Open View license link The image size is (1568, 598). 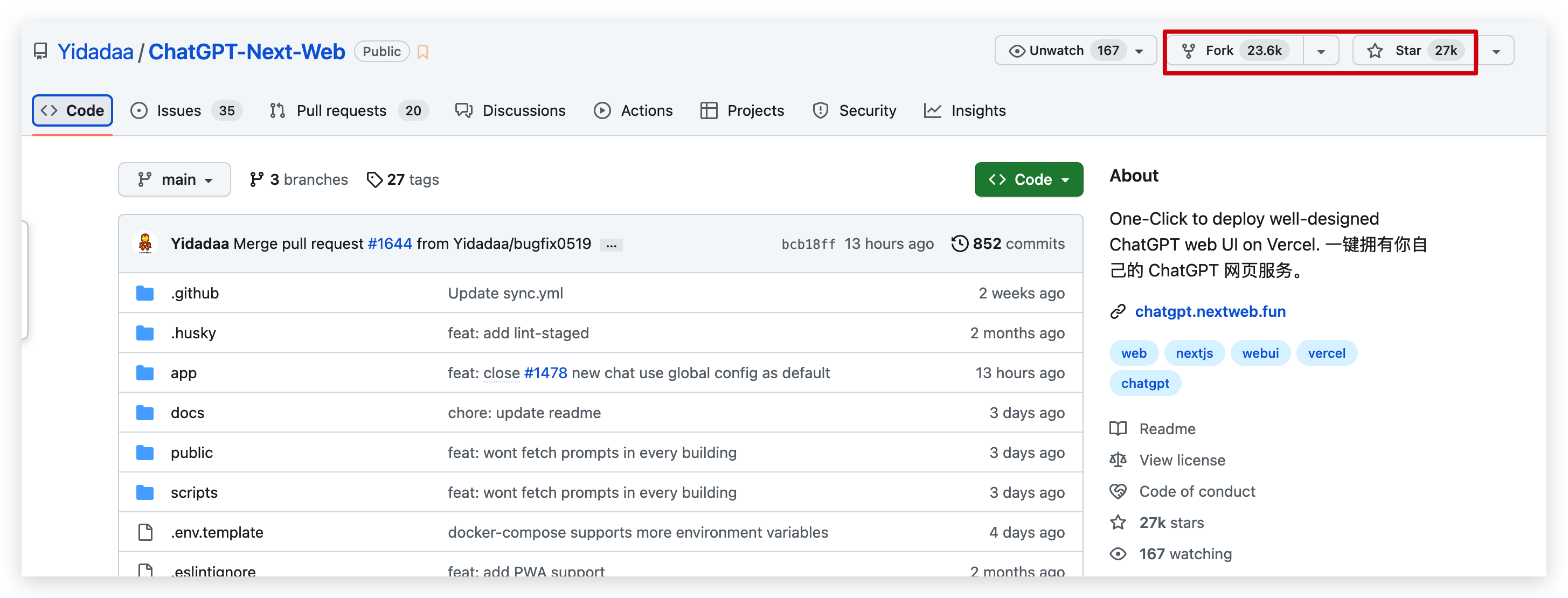[x=1182, y=460]
